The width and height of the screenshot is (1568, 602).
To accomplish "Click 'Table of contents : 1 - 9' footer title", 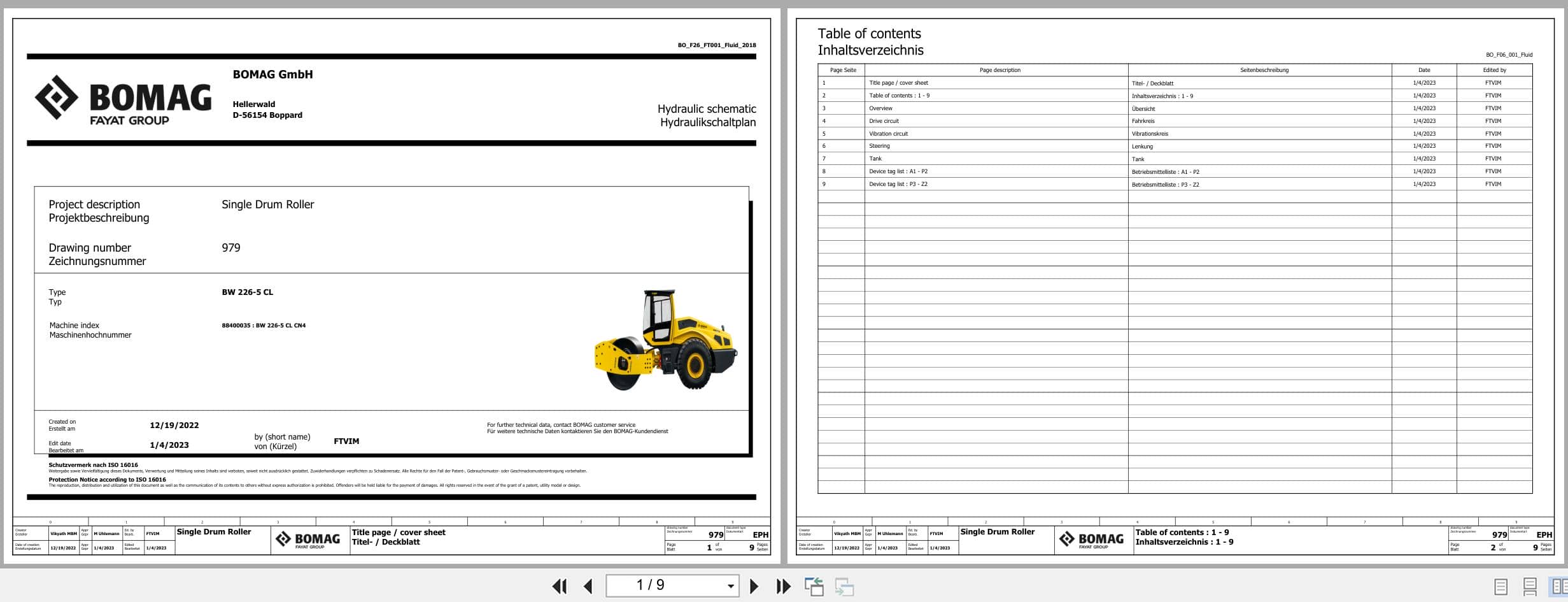I will pyautogui.click(x=1182, y=533).
